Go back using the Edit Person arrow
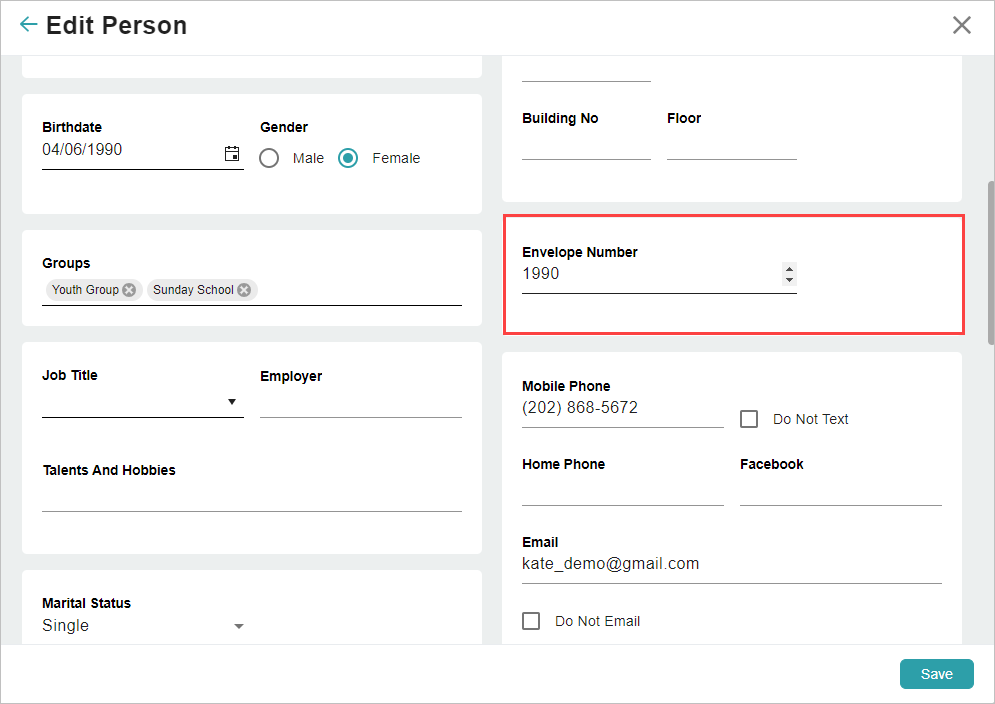The image size is (995, 704). [x=29, y=25]
